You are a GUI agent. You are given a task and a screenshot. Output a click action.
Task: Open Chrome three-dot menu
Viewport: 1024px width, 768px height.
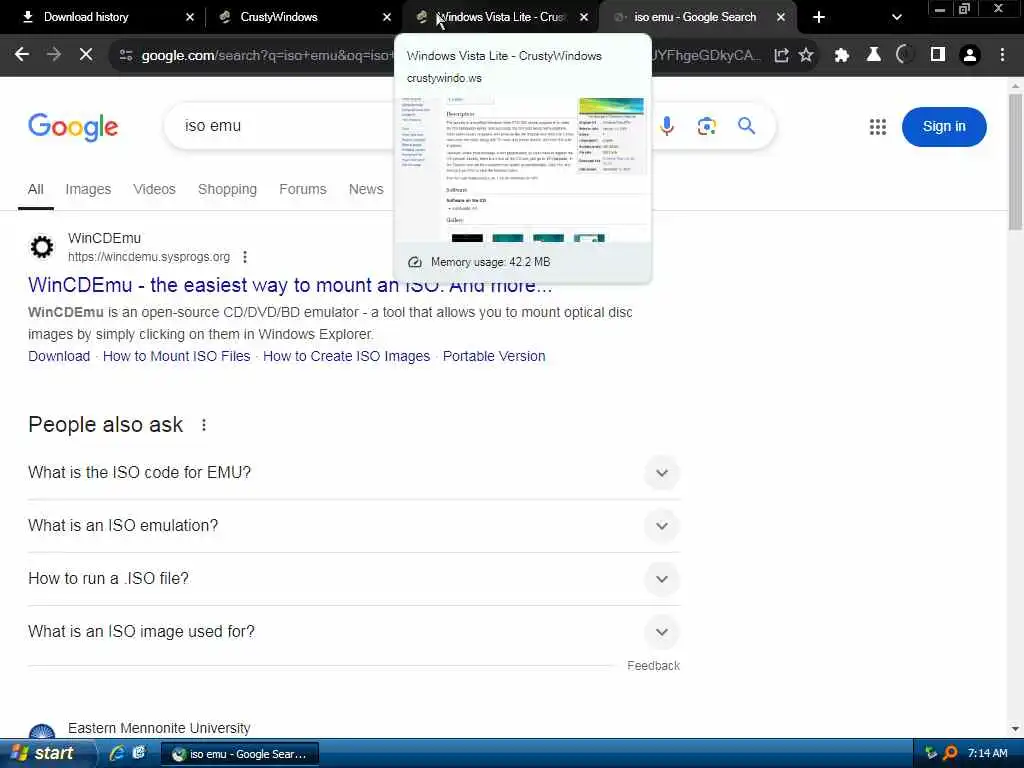pos(1002,56)
